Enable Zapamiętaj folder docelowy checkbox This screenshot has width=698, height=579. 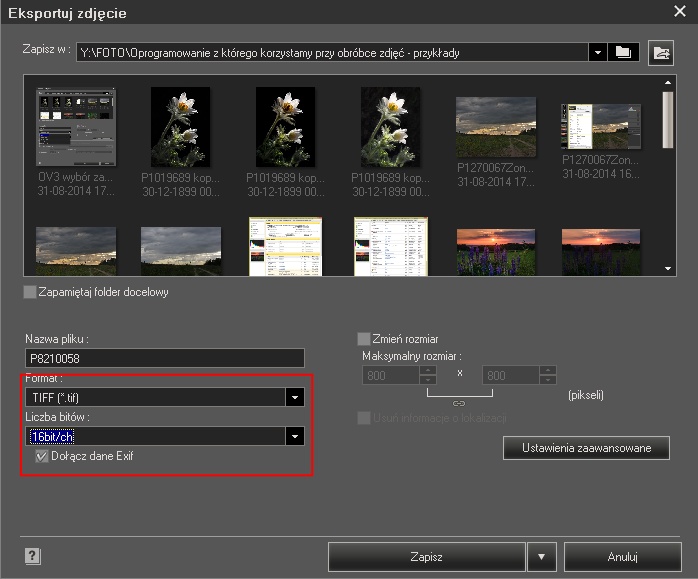tap(29, 292)
